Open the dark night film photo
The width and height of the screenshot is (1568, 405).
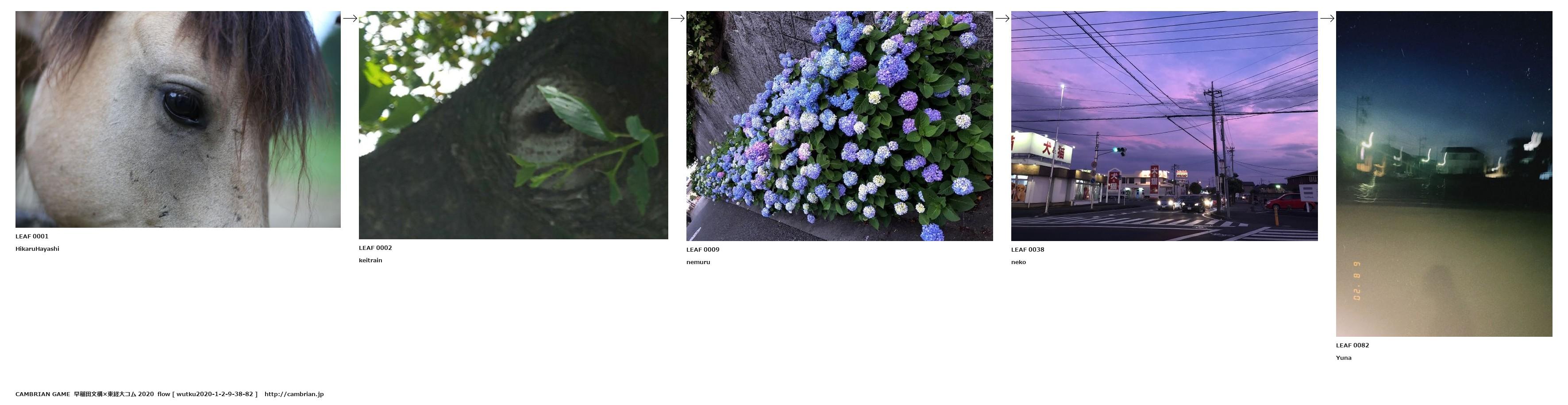pyautogui.click(x=1445, y=174)
